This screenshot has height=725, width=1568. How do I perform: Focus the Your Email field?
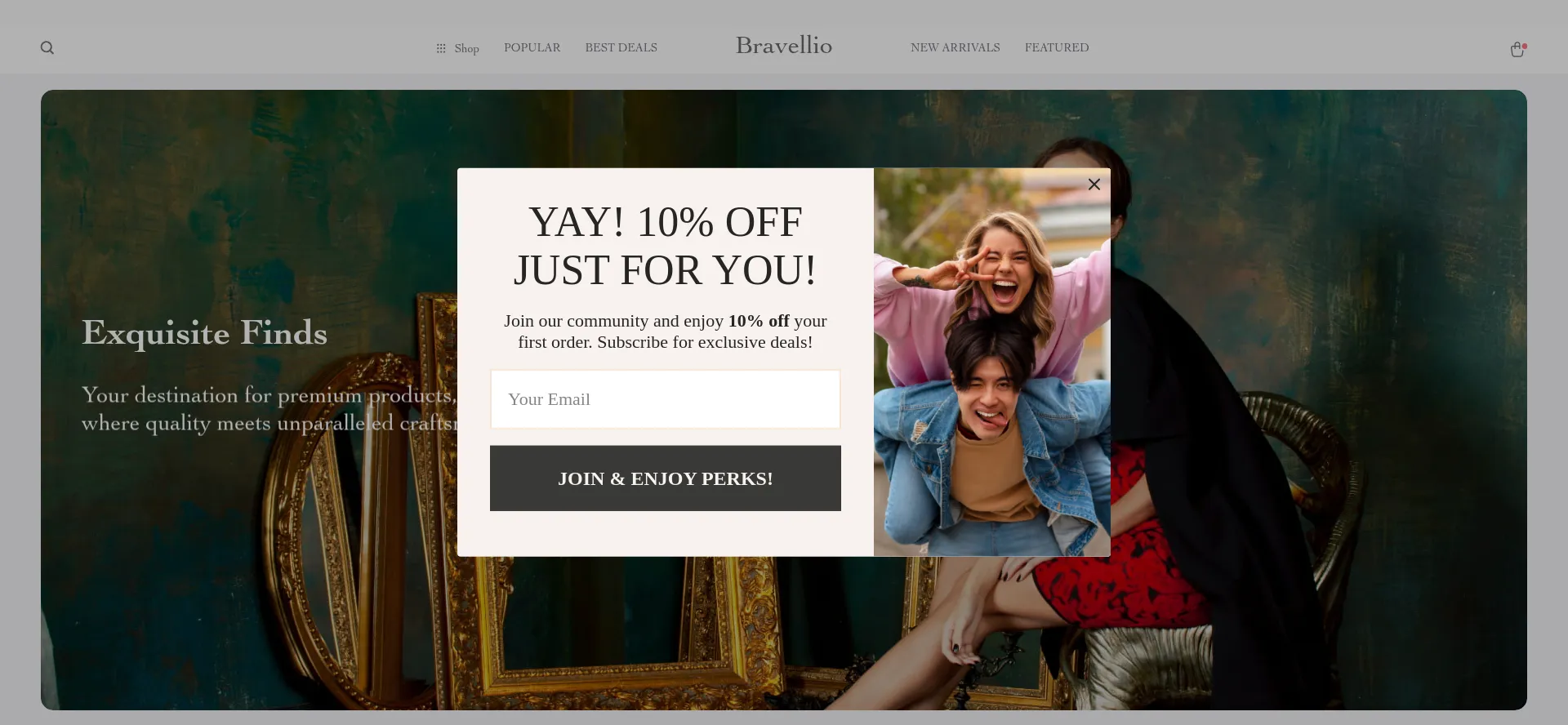pyautogui.click(x=666, y=399)
